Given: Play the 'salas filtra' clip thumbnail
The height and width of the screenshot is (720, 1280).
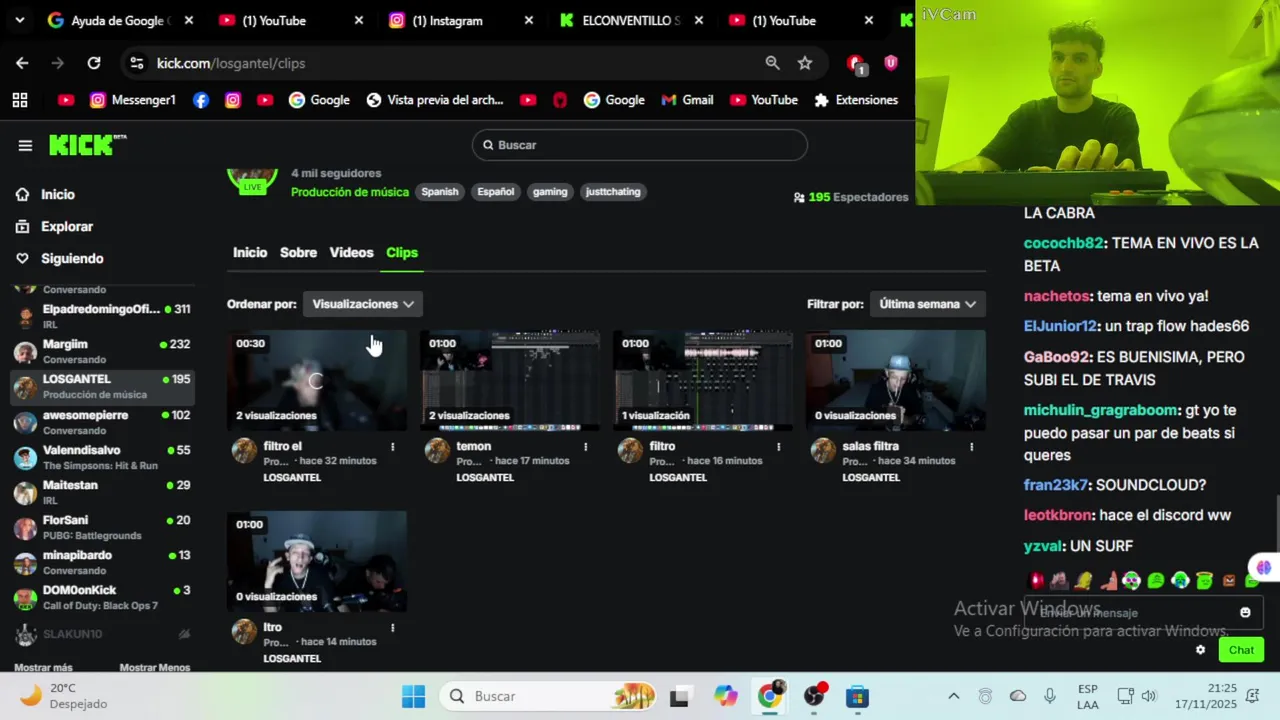Looking at the screenshot, I should click(896, 380).
